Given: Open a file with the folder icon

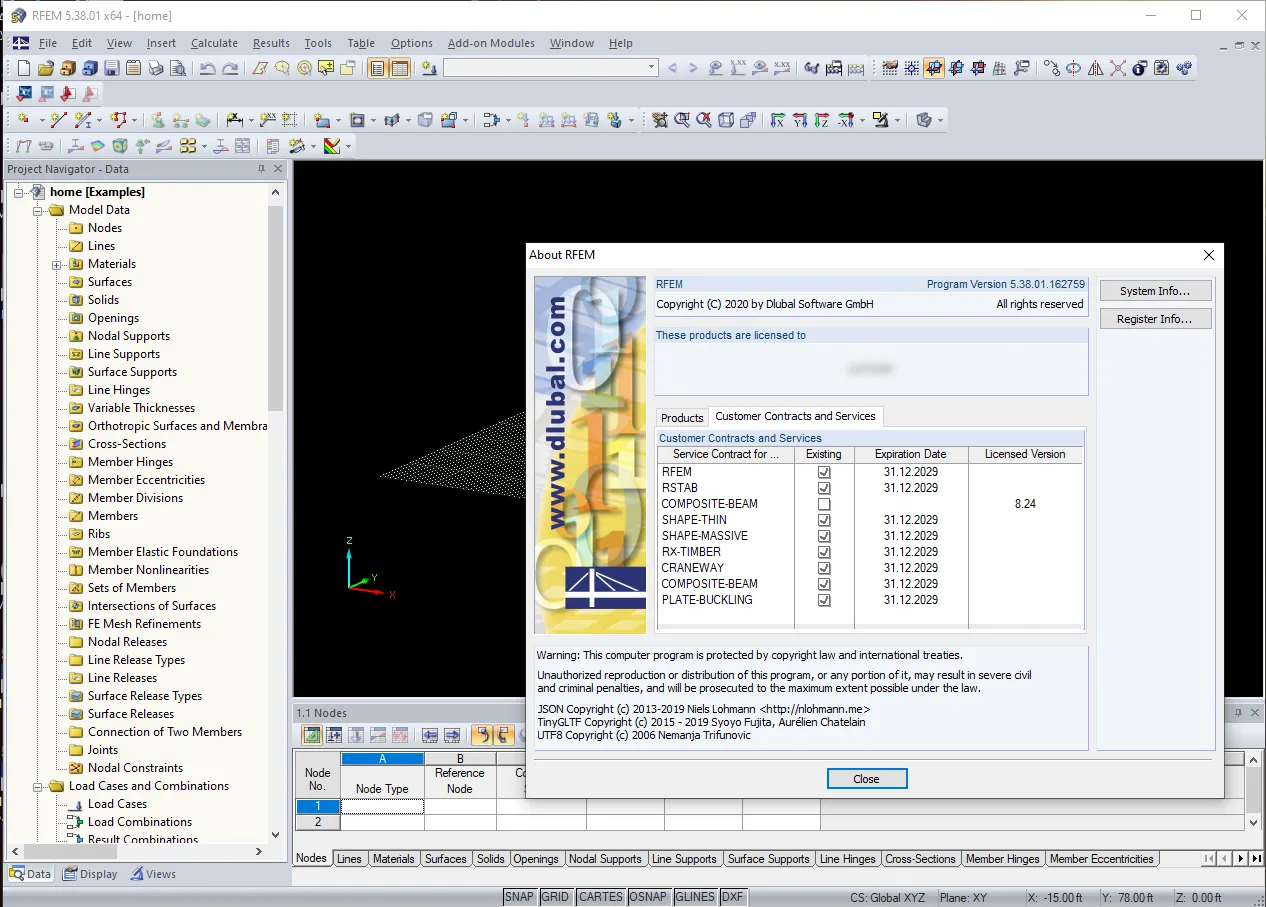Looking at the screenshot, I should [46, 68].
